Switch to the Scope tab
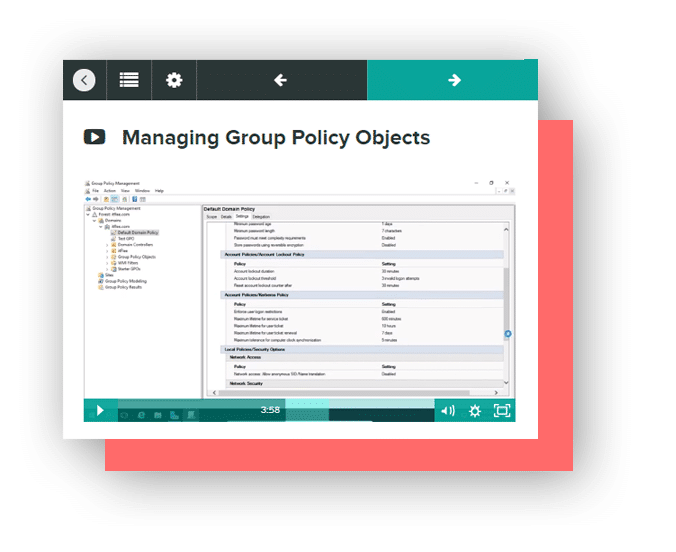The image size is (676, 552). click(211, 216)
